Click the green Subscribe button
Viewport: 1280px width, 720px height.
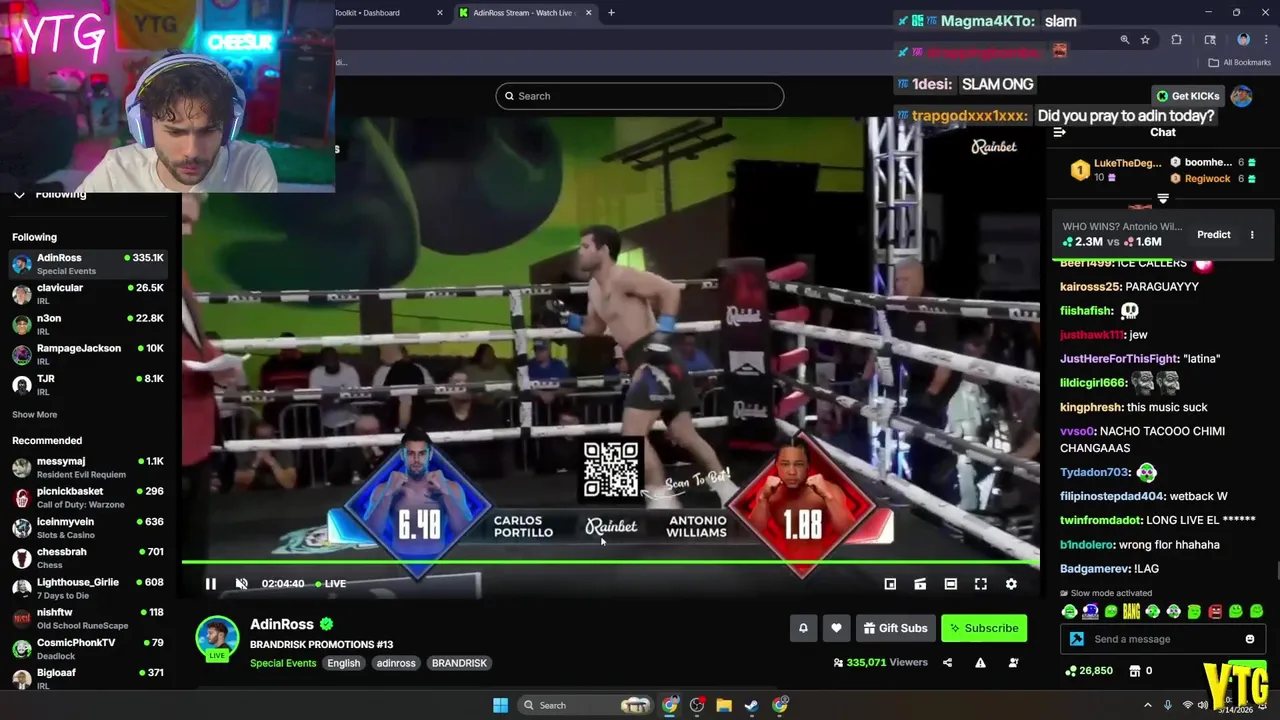point(984,628)
